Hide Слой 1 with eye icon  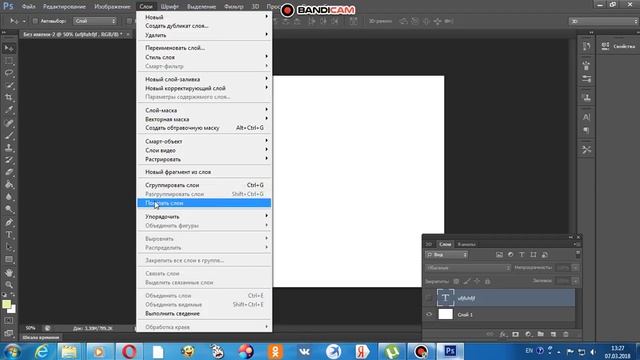[x=429, y=315]
